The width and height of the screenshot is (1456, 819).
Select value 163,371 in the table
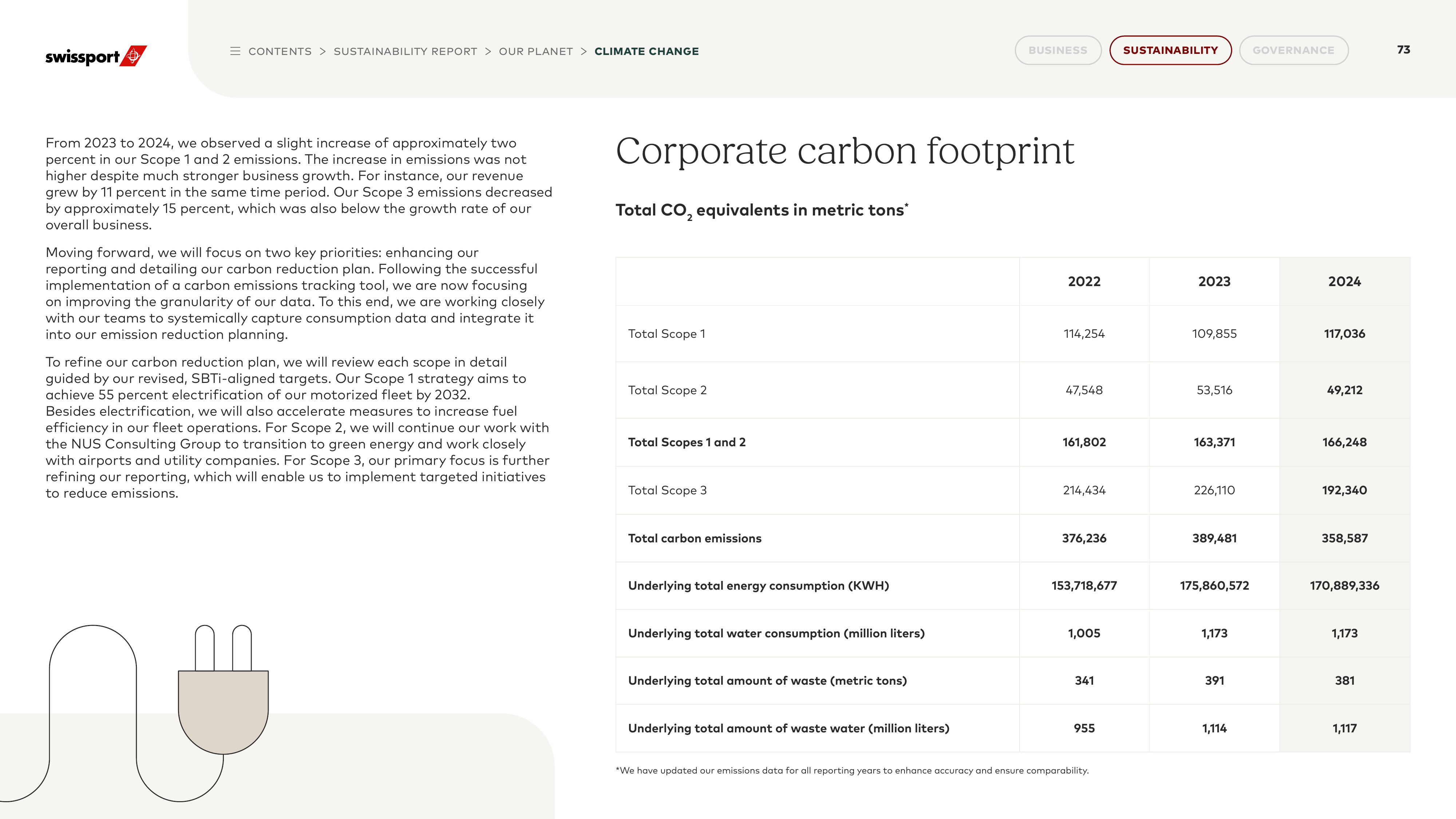(x=1214, y=443)
